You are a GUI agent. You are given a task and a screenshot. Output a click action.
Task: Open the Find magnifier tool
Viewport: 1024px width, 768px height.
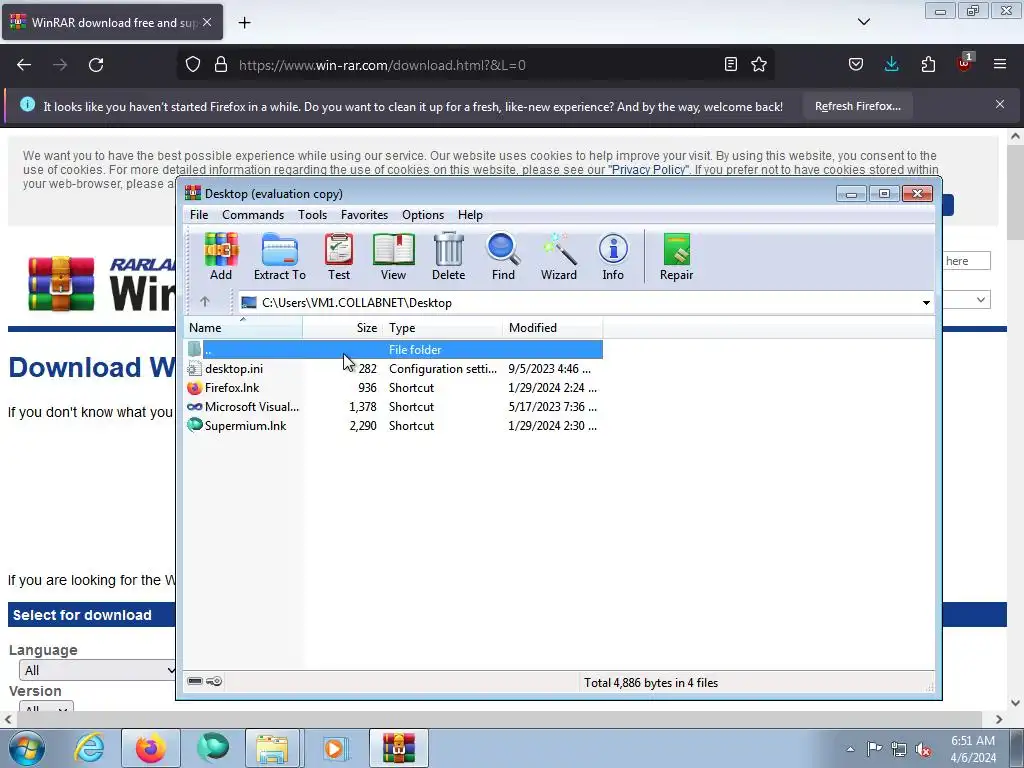click(x=503, y=257)
